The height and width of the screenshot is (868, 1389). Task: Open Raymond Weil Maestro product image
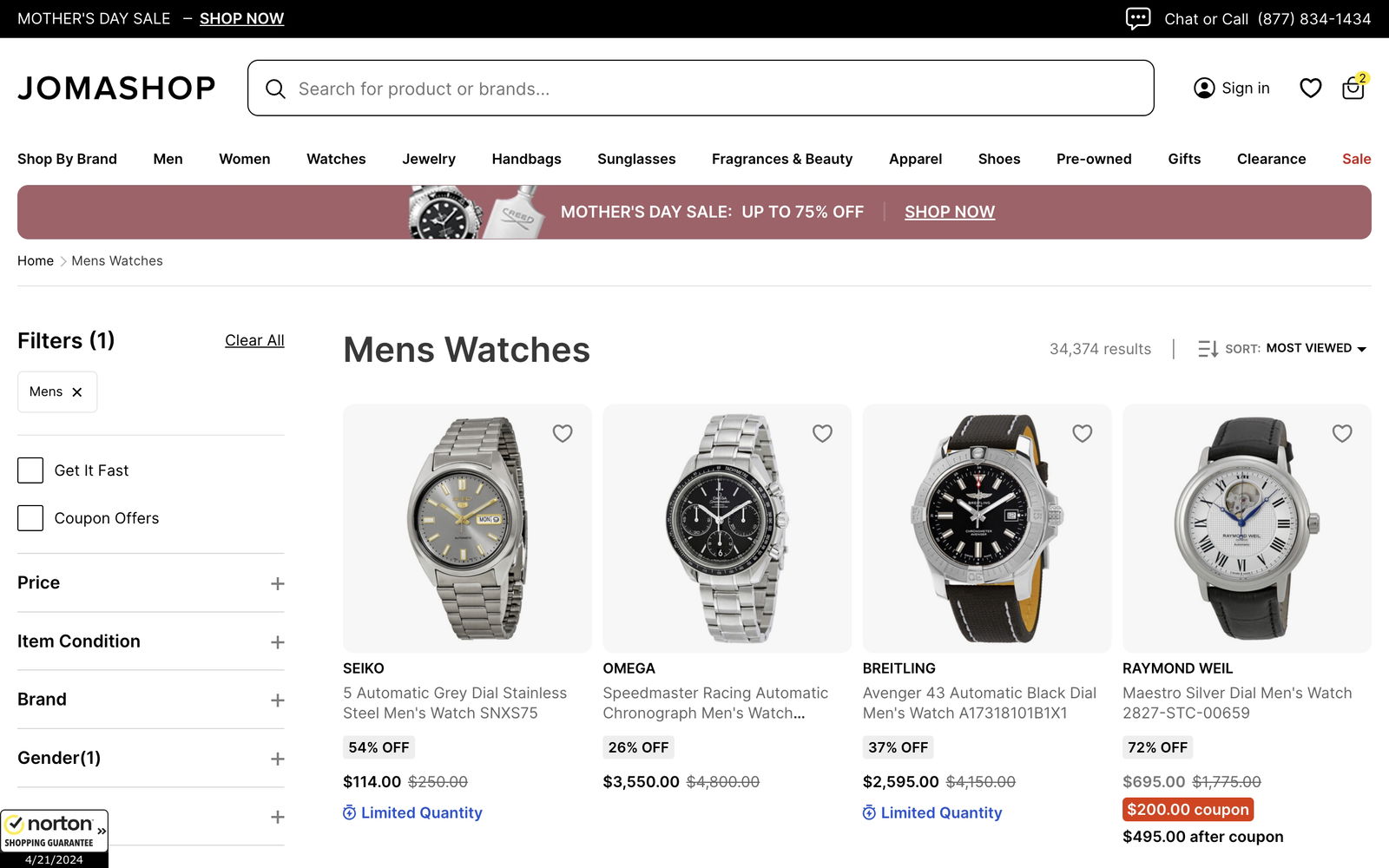click(x=1247, y=529)
